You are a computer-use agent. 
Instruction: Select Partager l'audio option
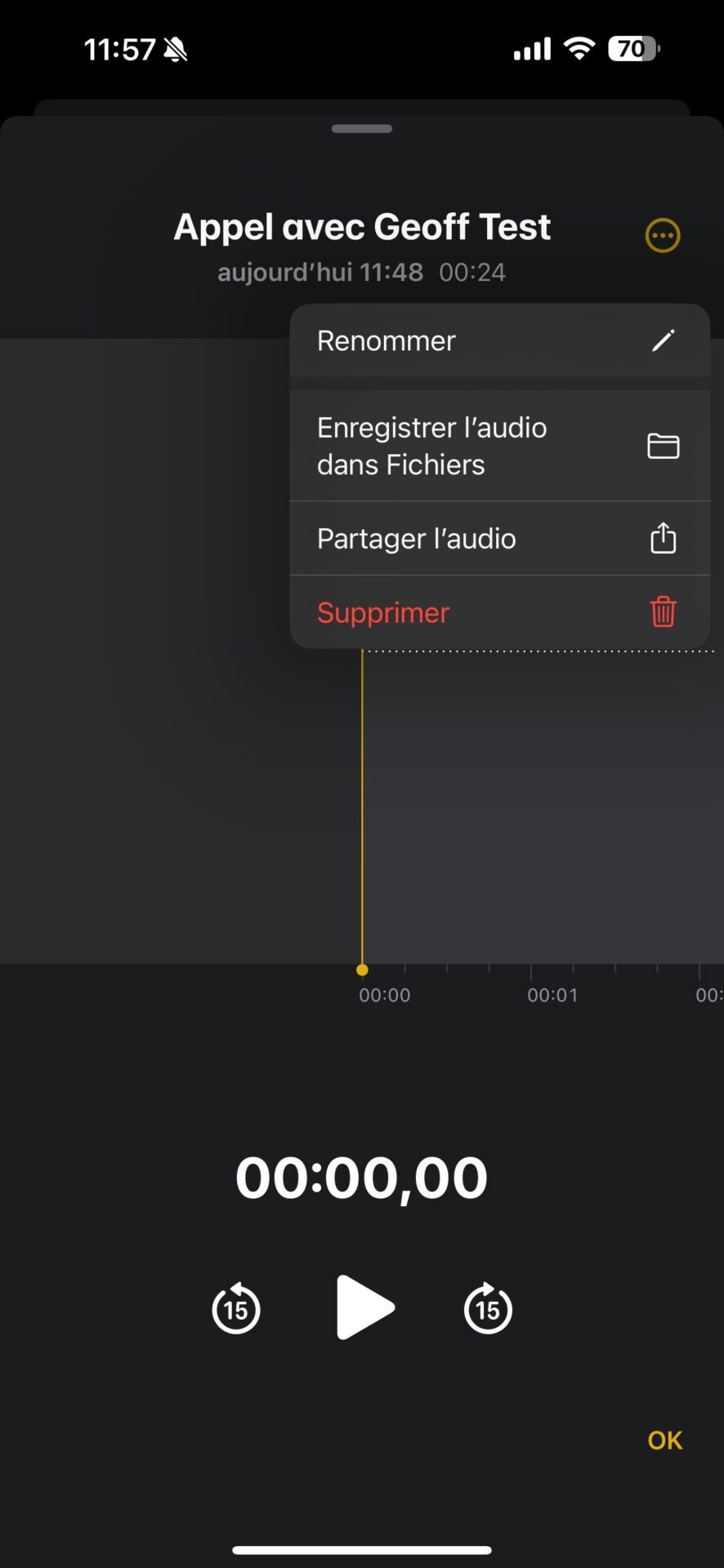pyautogui.click(x=499, y=539)
